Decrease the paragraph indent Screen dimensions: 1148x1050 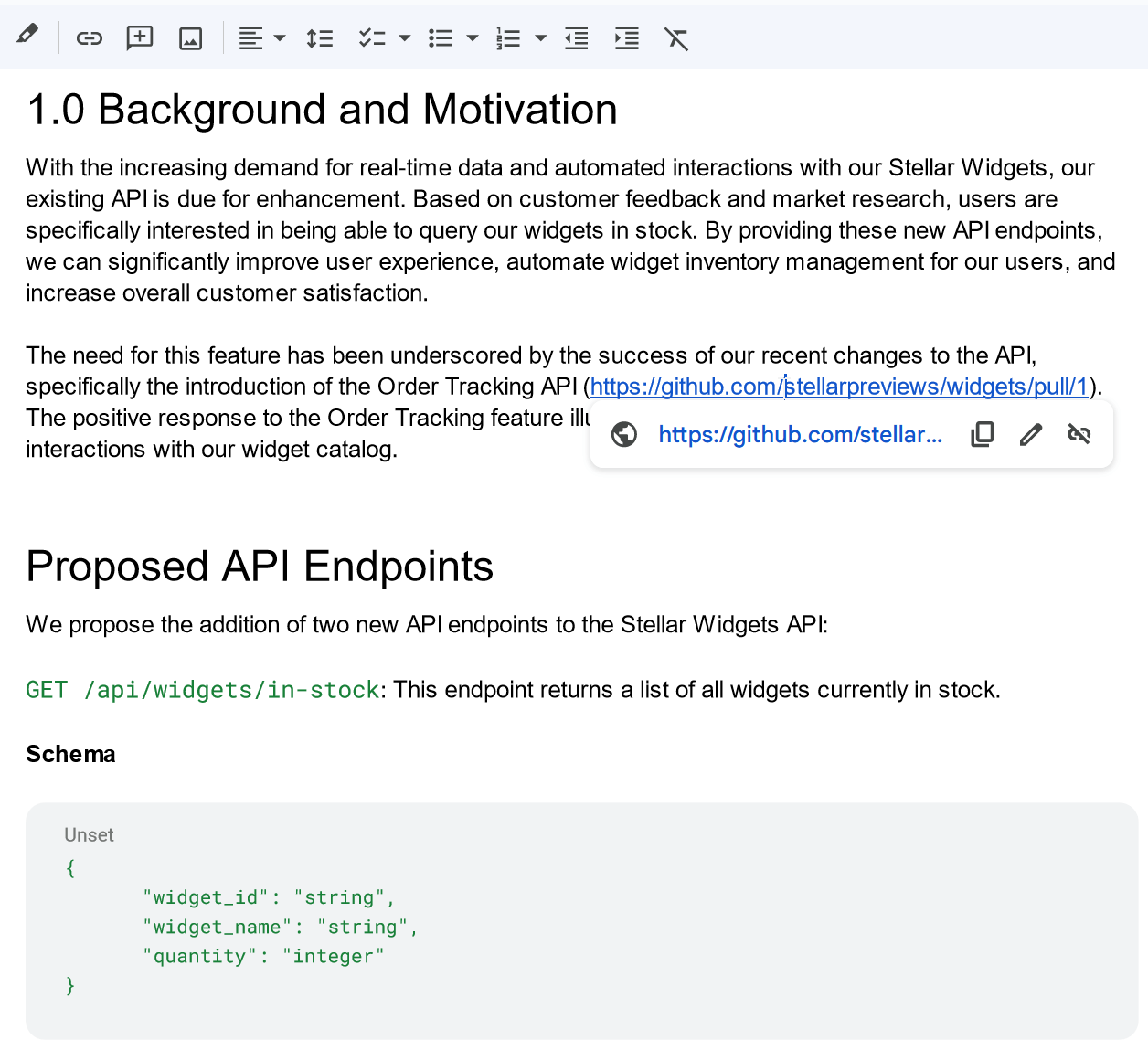click(576, 38)
